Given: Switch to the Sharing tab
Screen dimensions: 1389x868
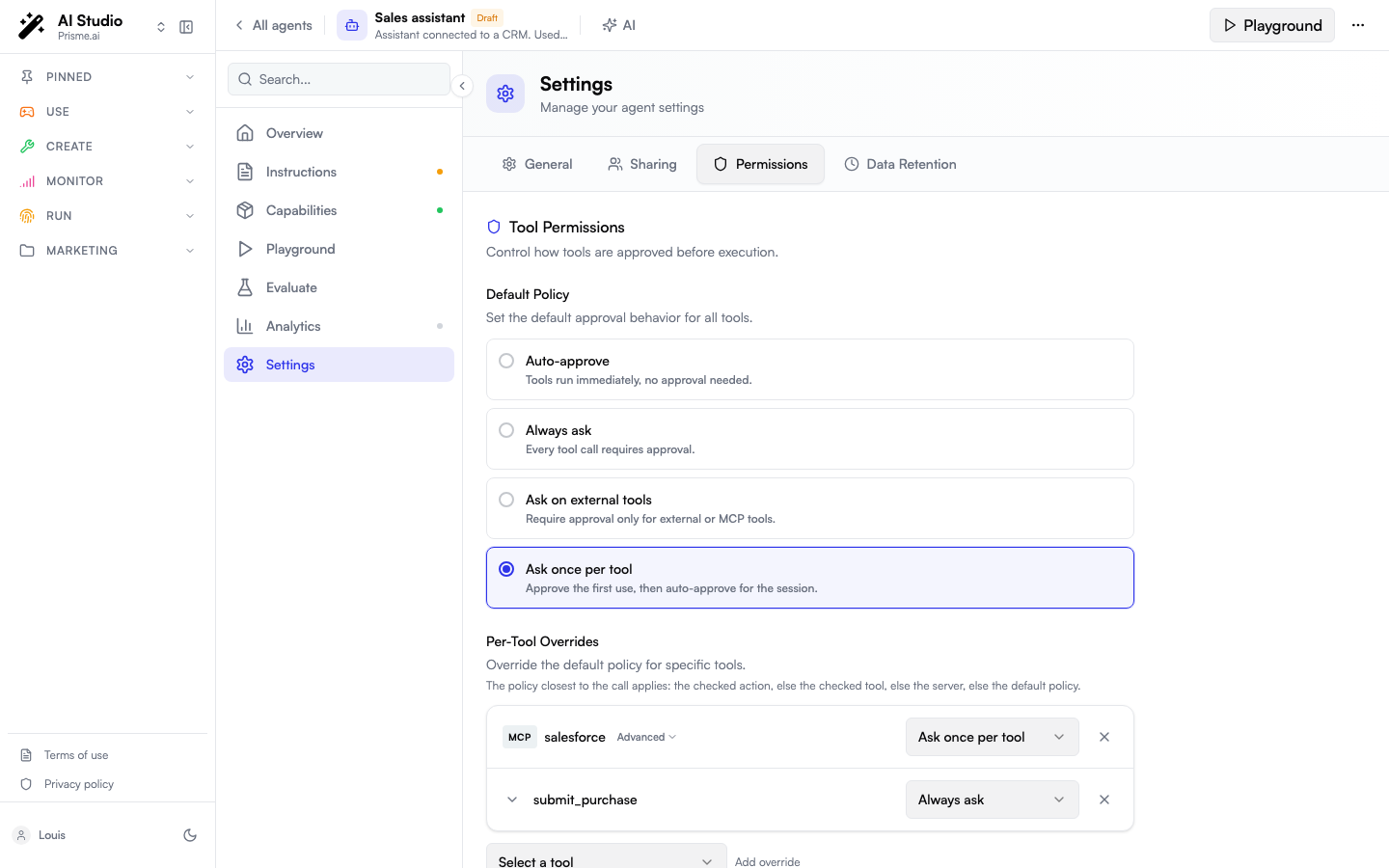Looking at the screenshot, I should click(642, 164).
